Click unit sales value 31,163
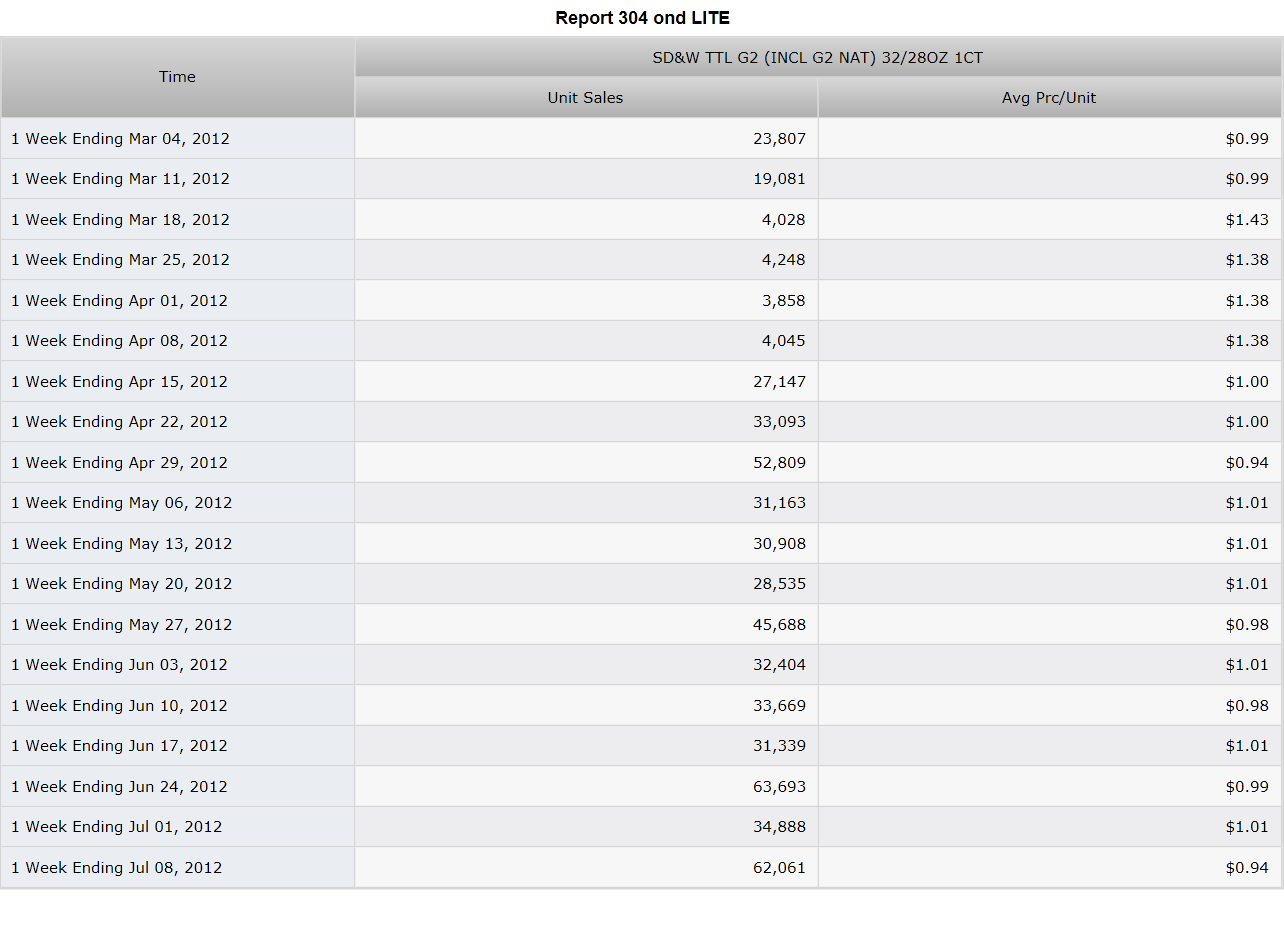This screenshot has height=946, width=1284. click(779, 503)
